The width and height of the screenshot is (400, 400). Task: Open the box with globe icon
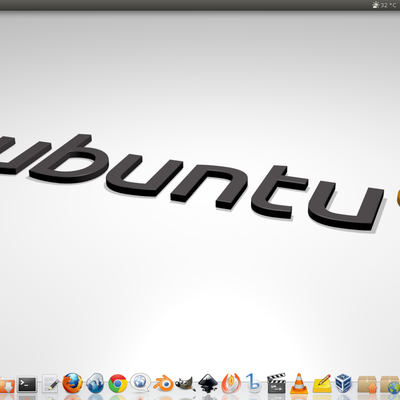[x=390, y=385]
